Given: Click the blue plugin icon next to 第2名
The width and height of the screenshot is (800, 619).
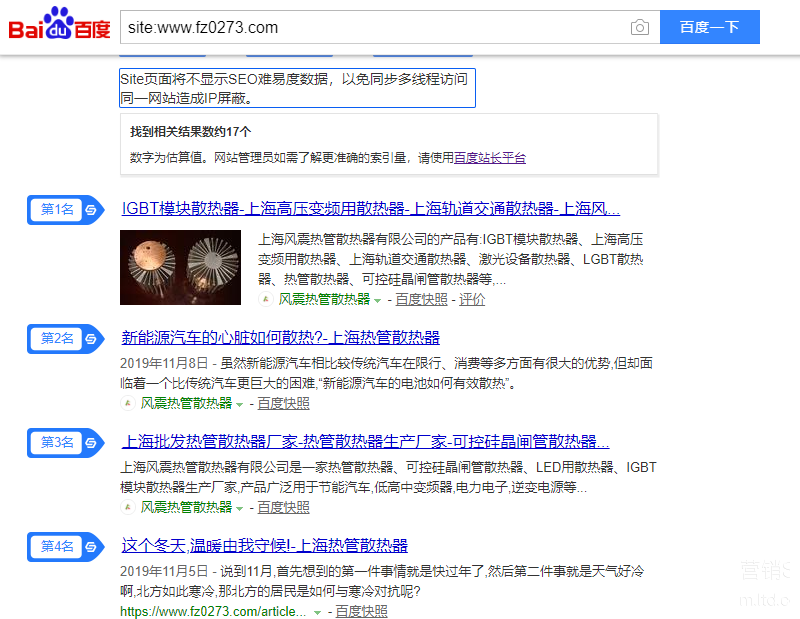Looking at the screenshot, I should pos(90,339).
